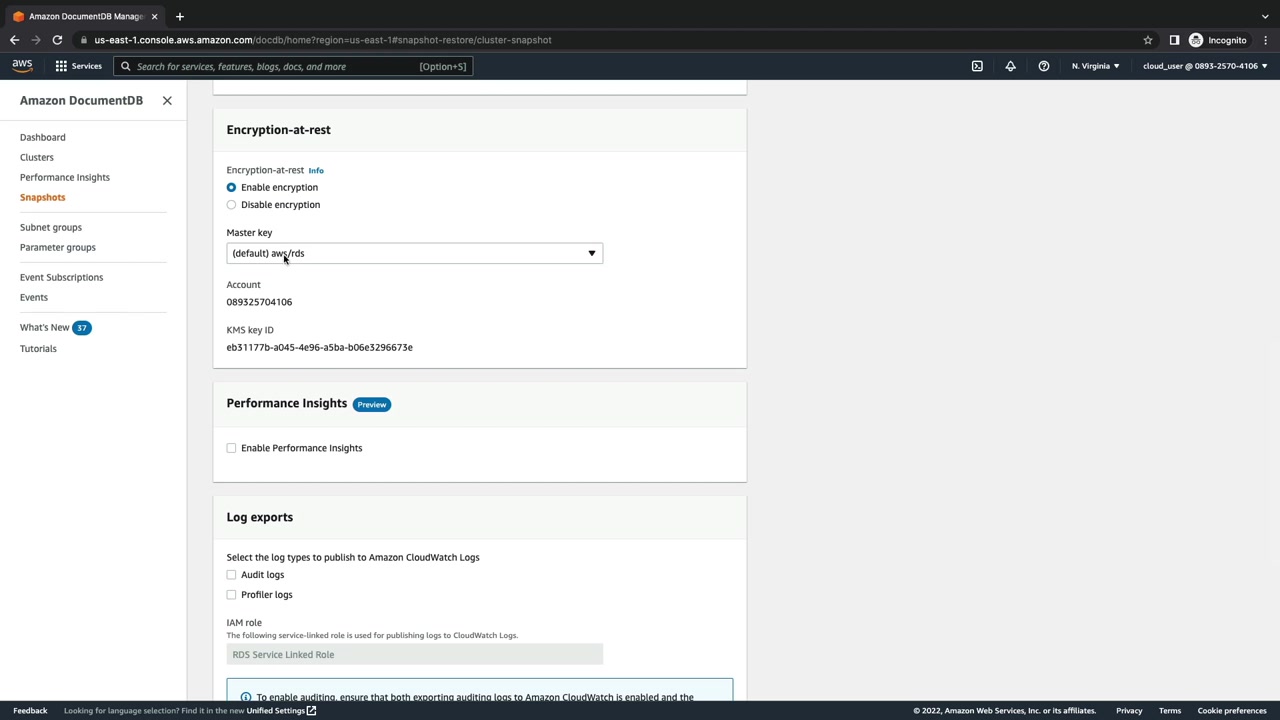This screenshot has width=1280, height=720.
Task: Click the Incognito profile icon
Action: tap(1196, 40)
